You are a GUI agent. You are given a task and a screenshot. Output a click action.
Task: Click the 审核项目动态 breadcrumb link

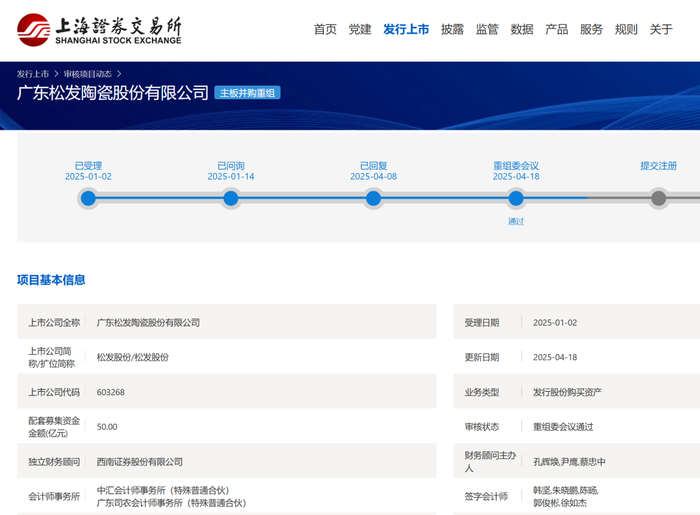pos(88,74)
